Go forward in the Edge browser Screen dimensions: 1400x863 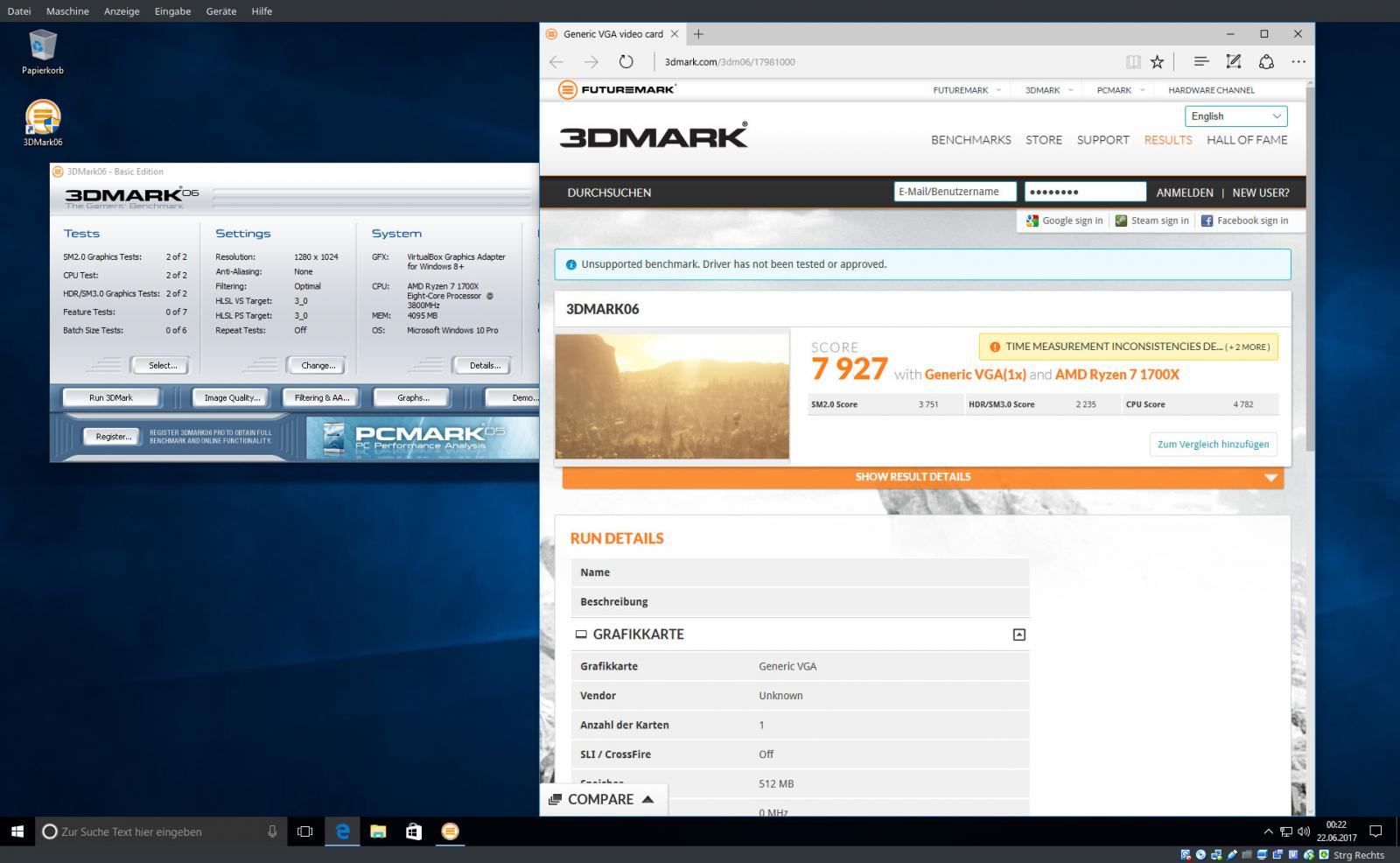tap(591, 61)
